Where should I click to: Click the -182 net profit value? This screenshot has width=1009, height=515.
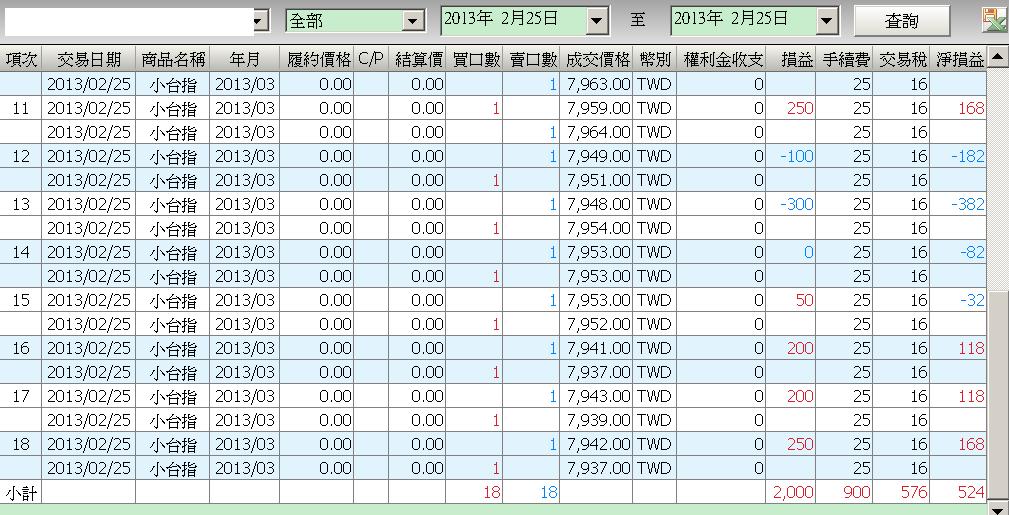[968, 156]
